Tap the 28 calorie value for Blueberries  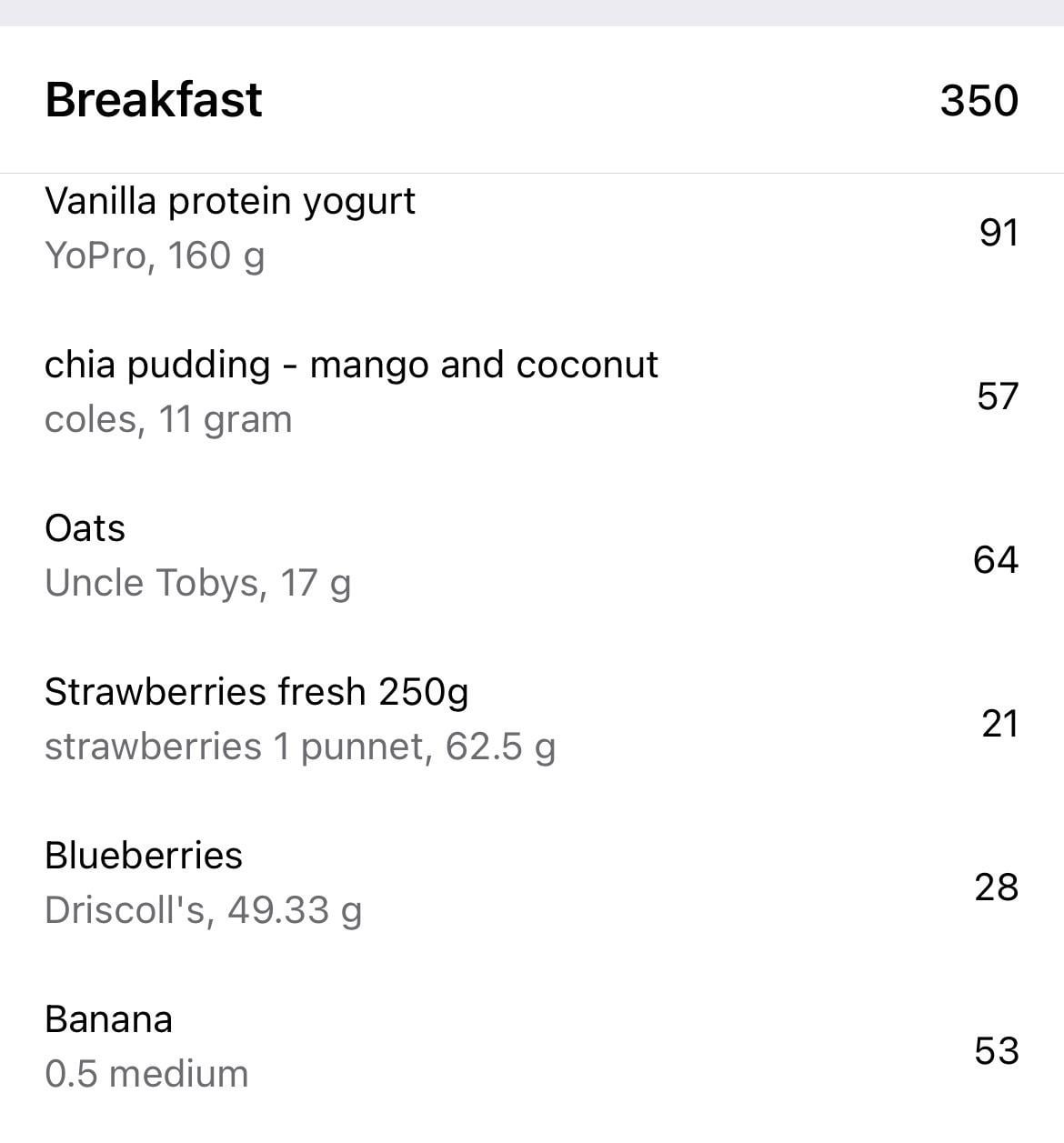(997, 887)
